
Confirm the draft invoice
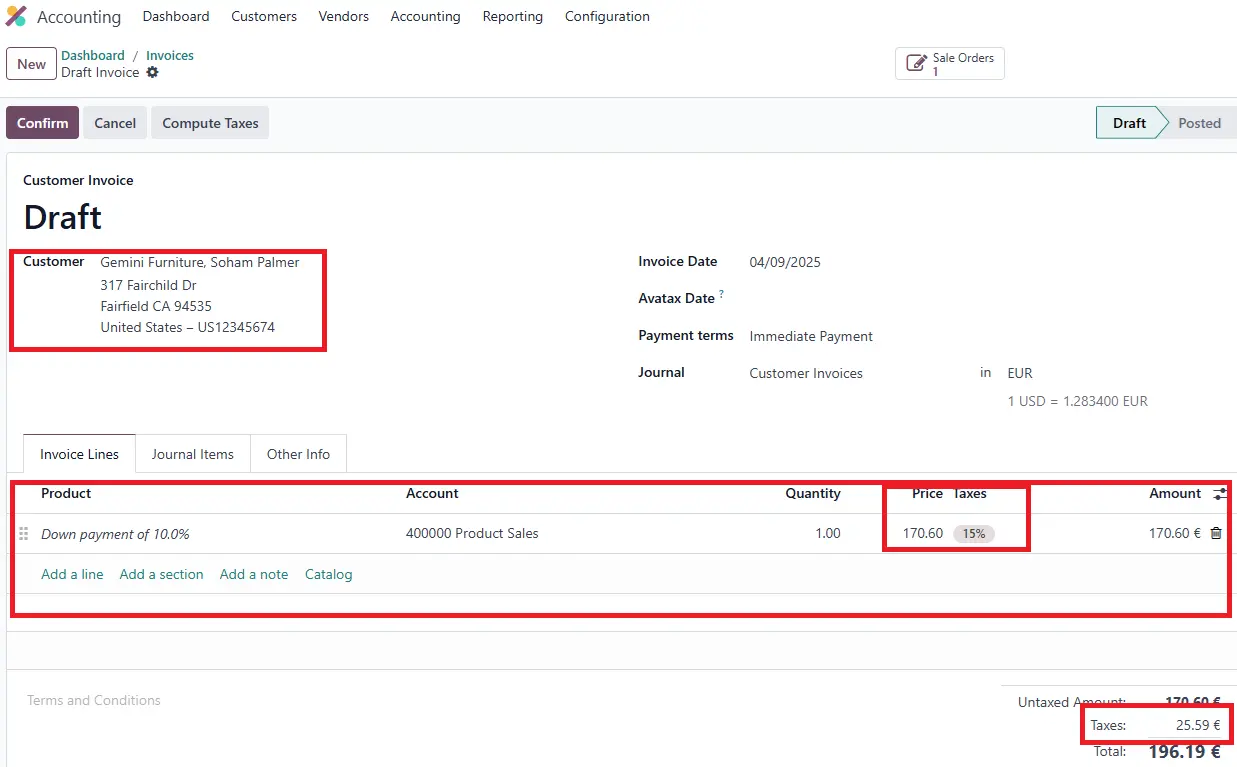pos(43,123)
